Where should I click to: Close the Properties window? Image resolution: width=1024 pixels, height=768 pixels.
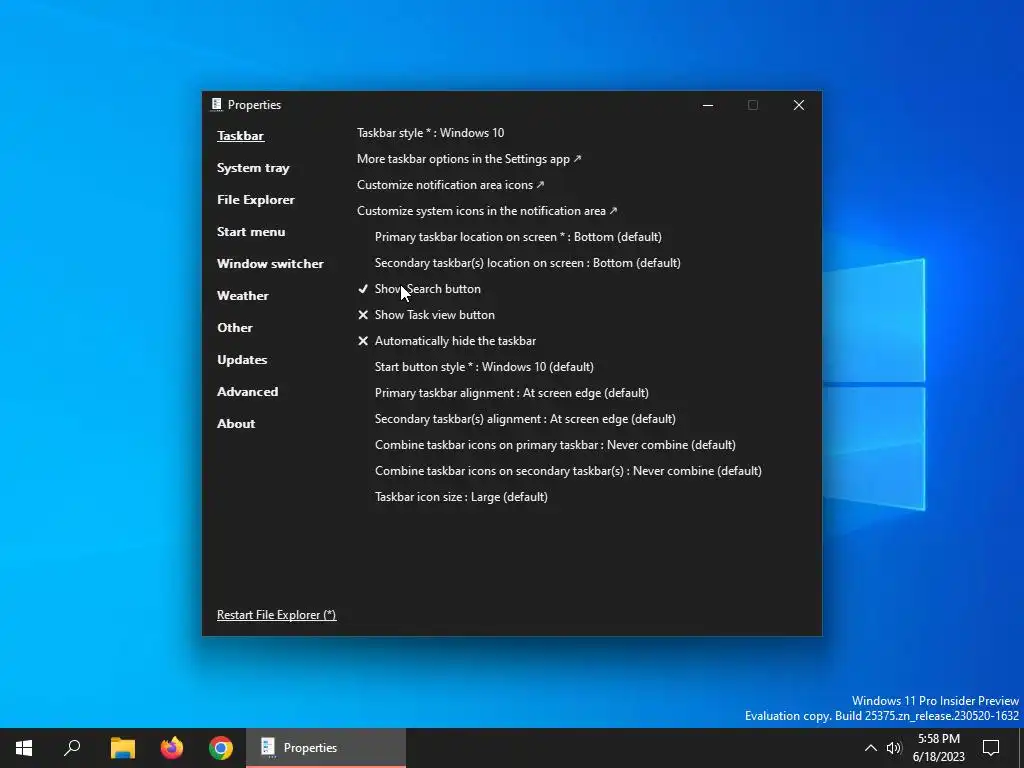click(x=799, y=105)
